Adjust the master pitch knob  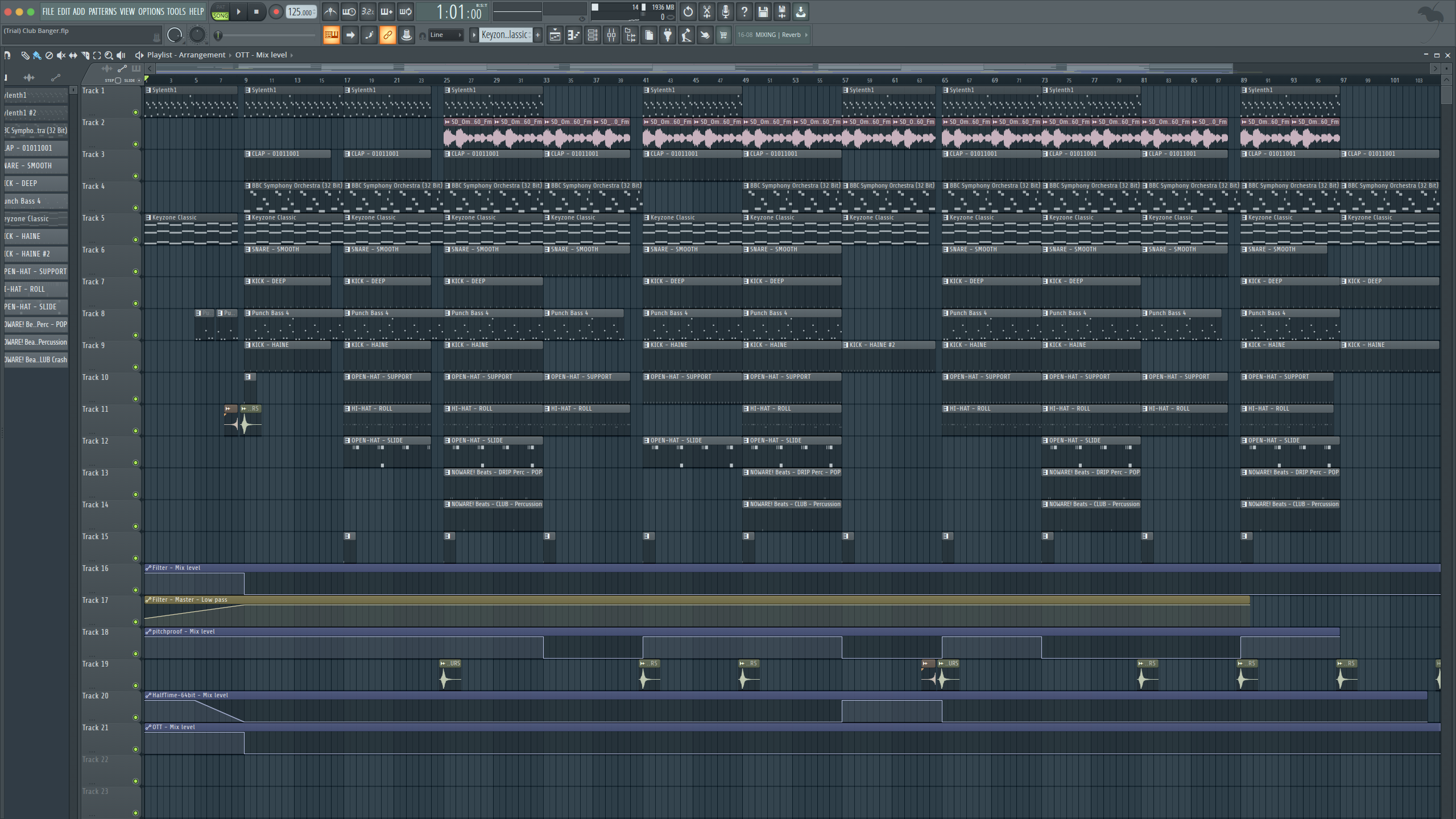[197, 35]
